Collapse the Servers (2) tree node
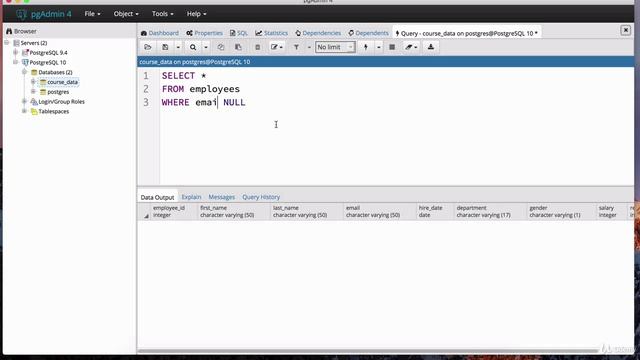The height and width of the screenshot is (360, 640). click(x=7, y=42)
